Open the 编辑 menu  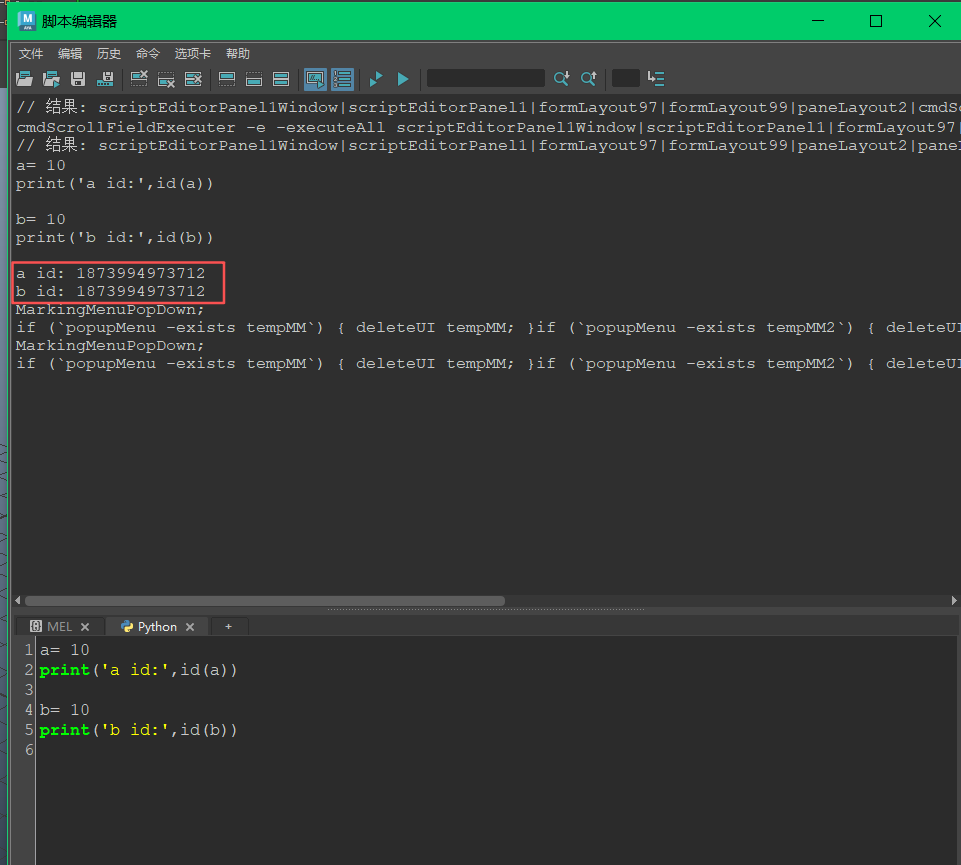click(70, 53)
